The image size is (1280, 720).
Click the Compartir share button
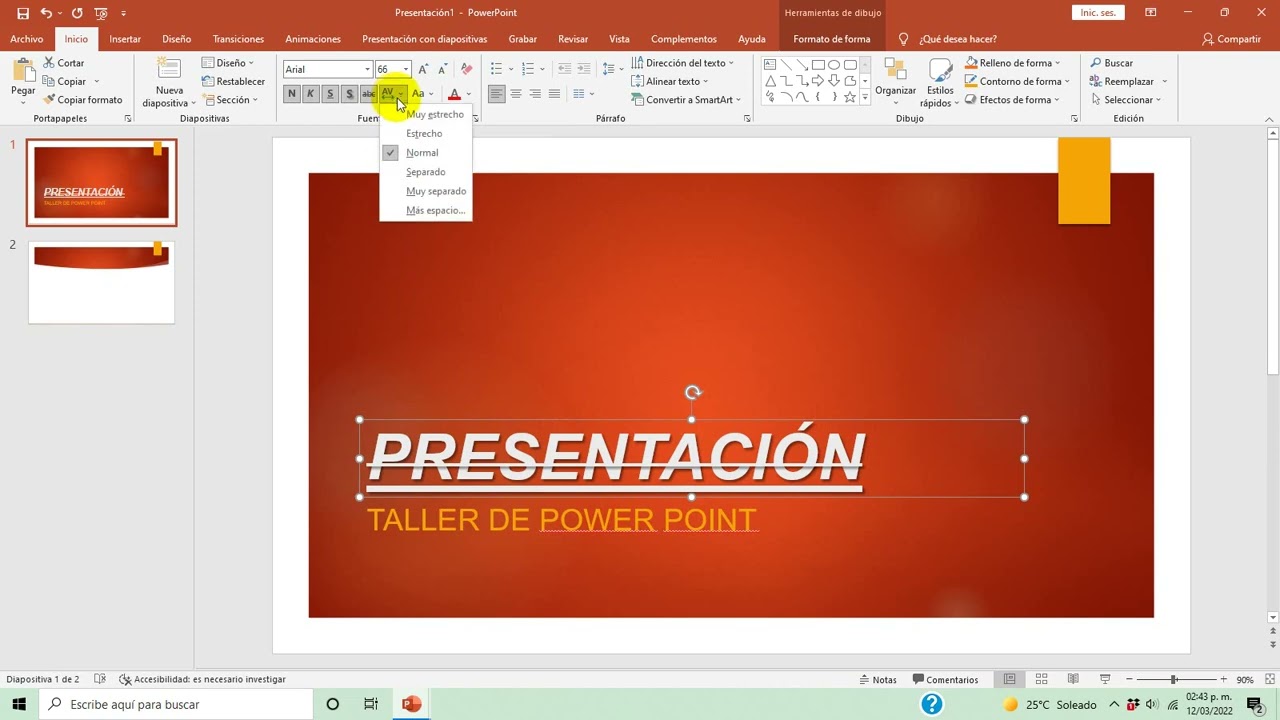coord(1232,39)
